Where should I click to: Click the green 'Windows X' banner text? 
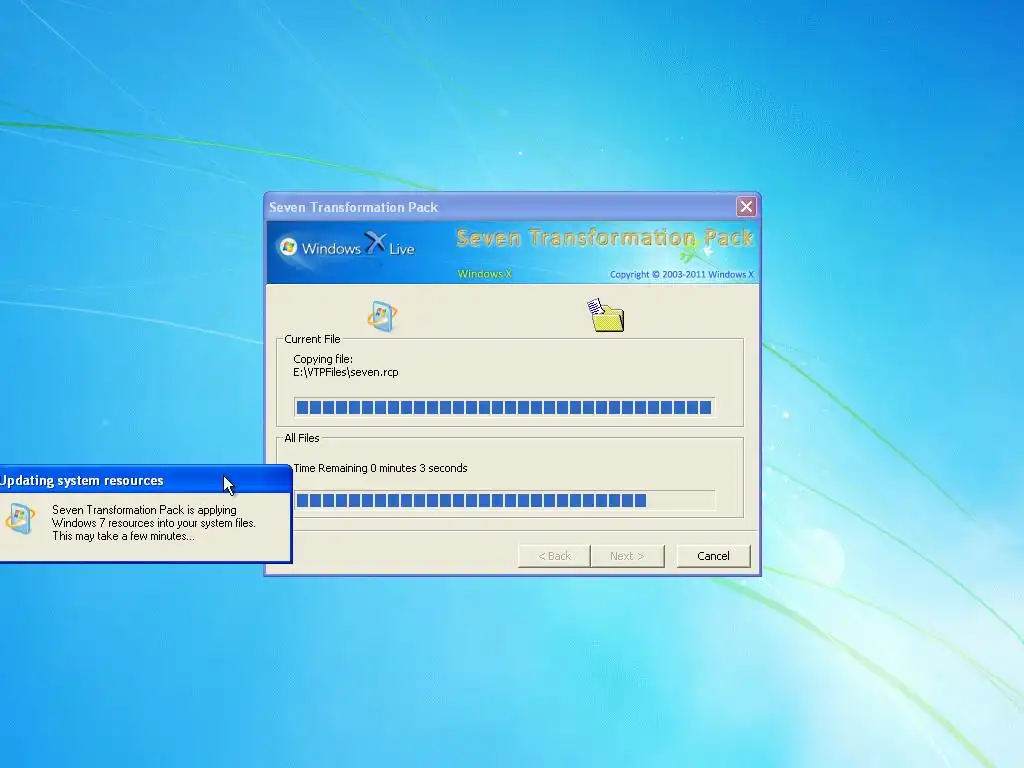pyautogui.click(x=485, y=274)
